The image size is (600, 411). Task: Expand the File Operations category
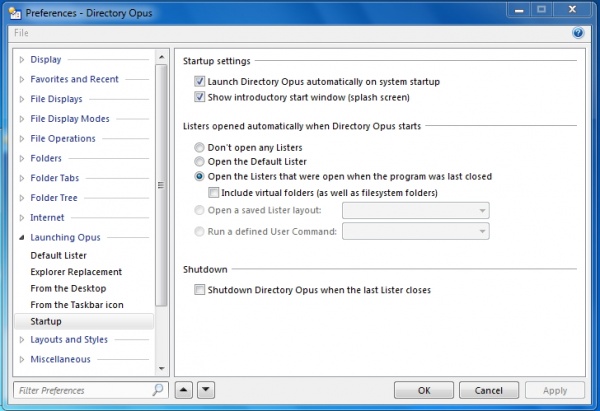click(22, 139)
